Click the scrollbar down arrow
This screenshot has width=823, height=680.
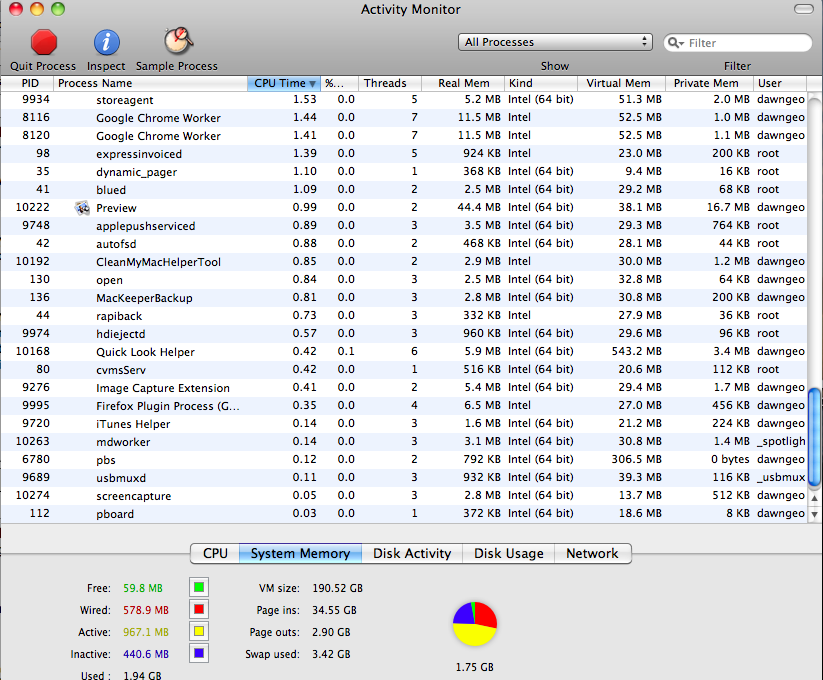tap(814, 514)
